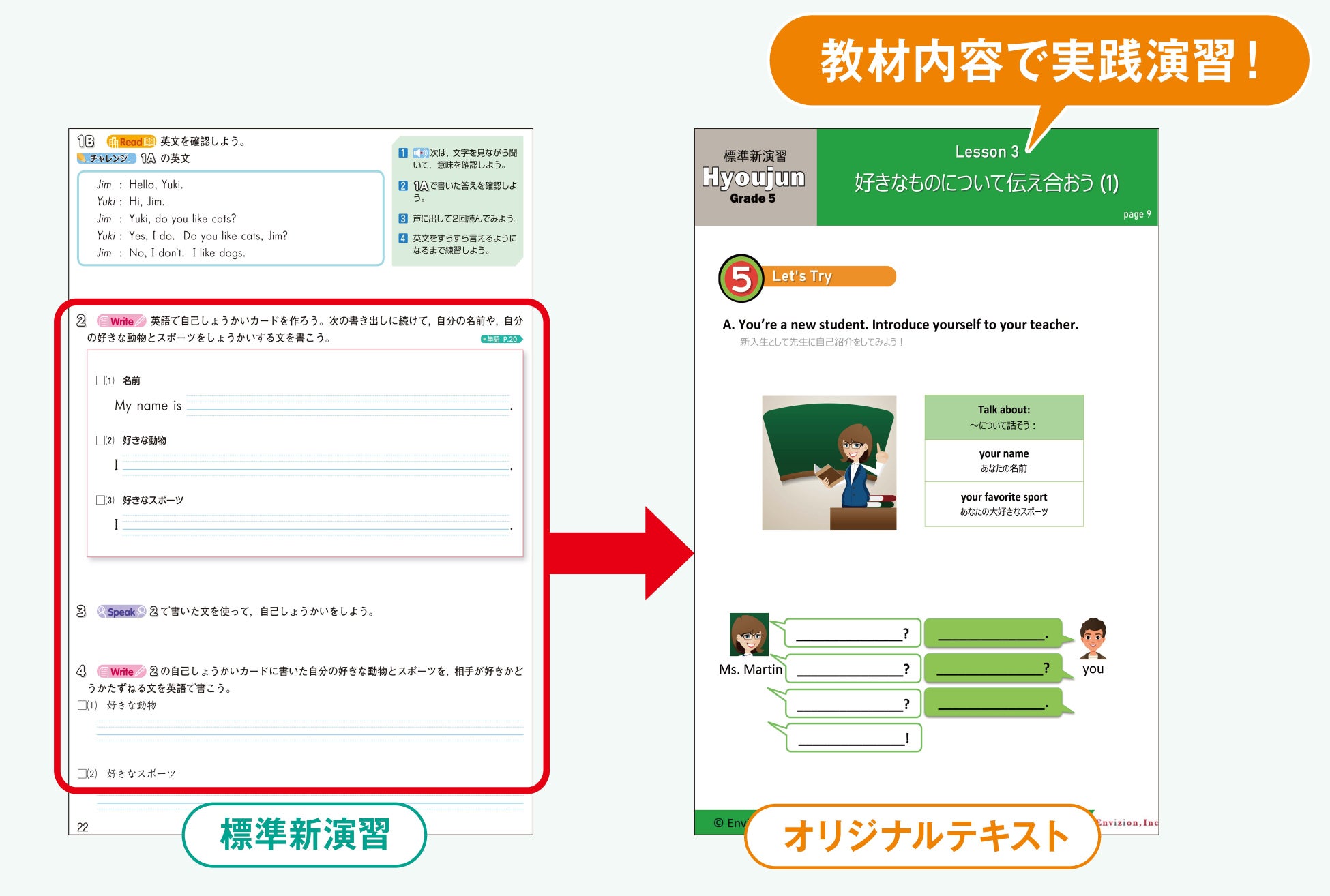Click the teacher at blackboard illustration

pyautogui.click(x=829, y=463)
